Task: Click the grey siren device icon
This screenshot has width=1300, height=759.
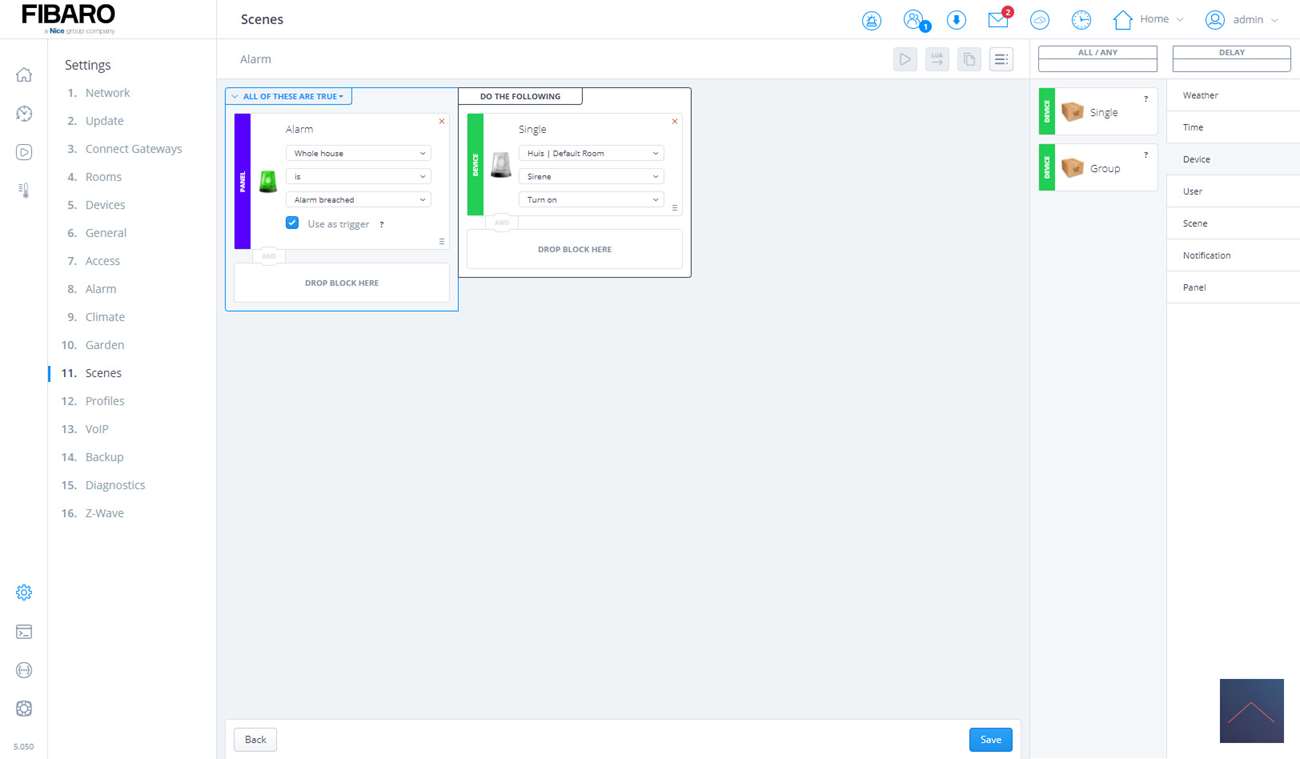Action: 501,165
